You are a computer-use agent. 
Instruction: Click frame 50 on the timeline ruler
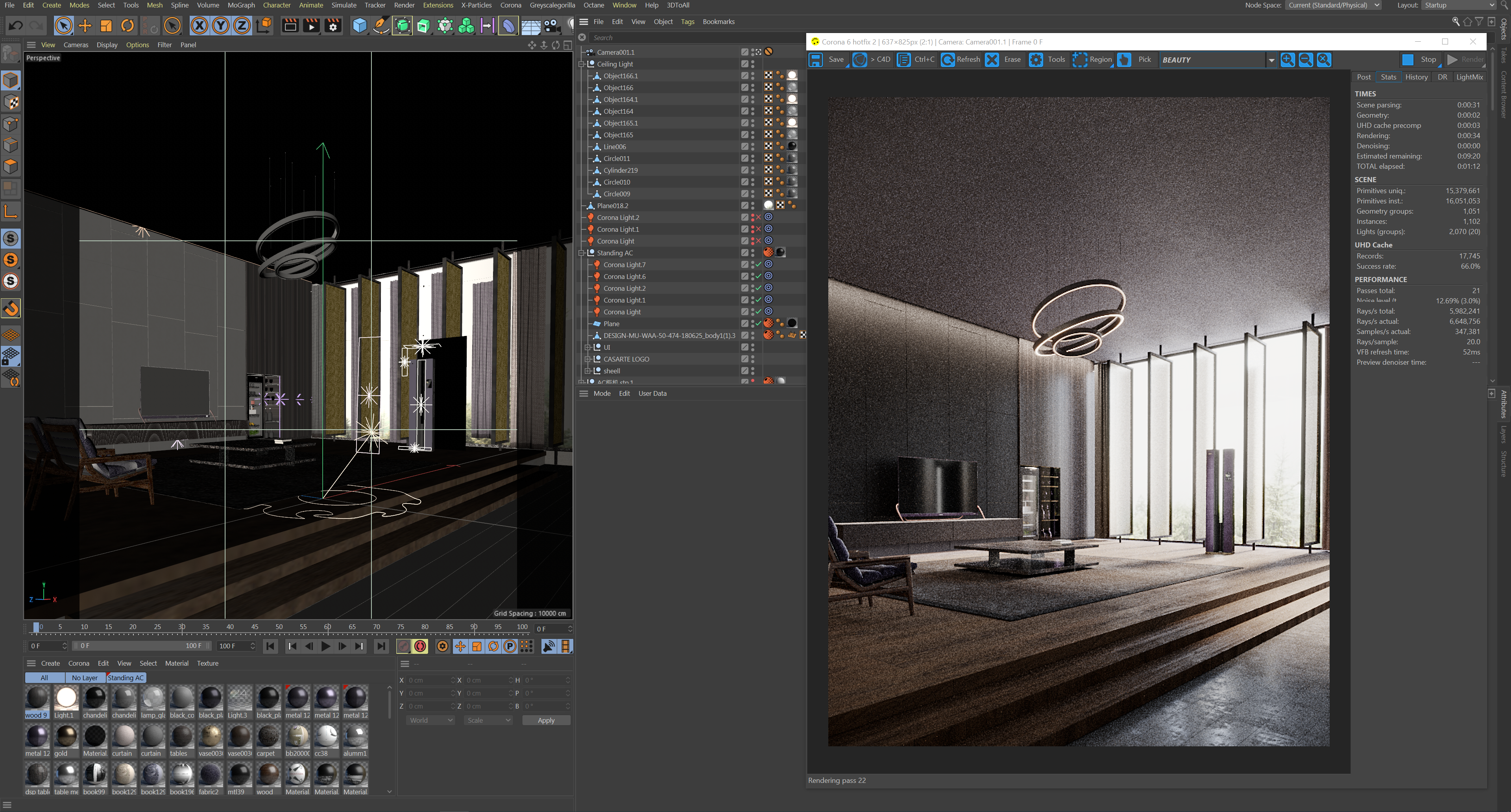(x=279, y=627)
